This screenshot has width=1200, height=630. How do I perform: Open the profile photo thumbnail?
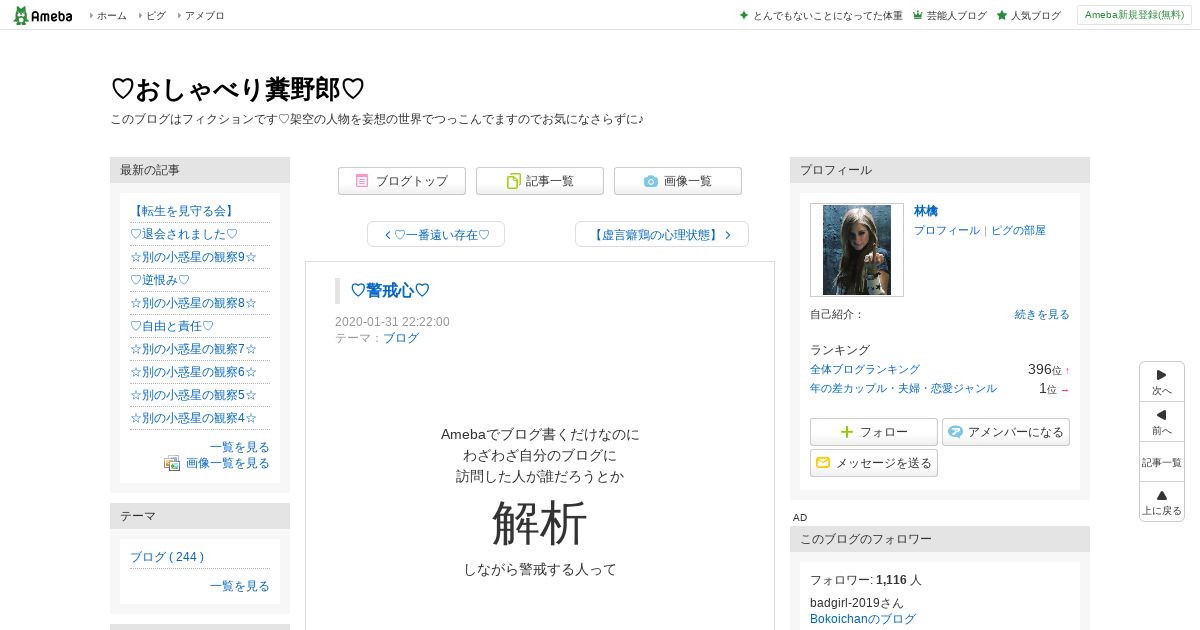(857, 250)
